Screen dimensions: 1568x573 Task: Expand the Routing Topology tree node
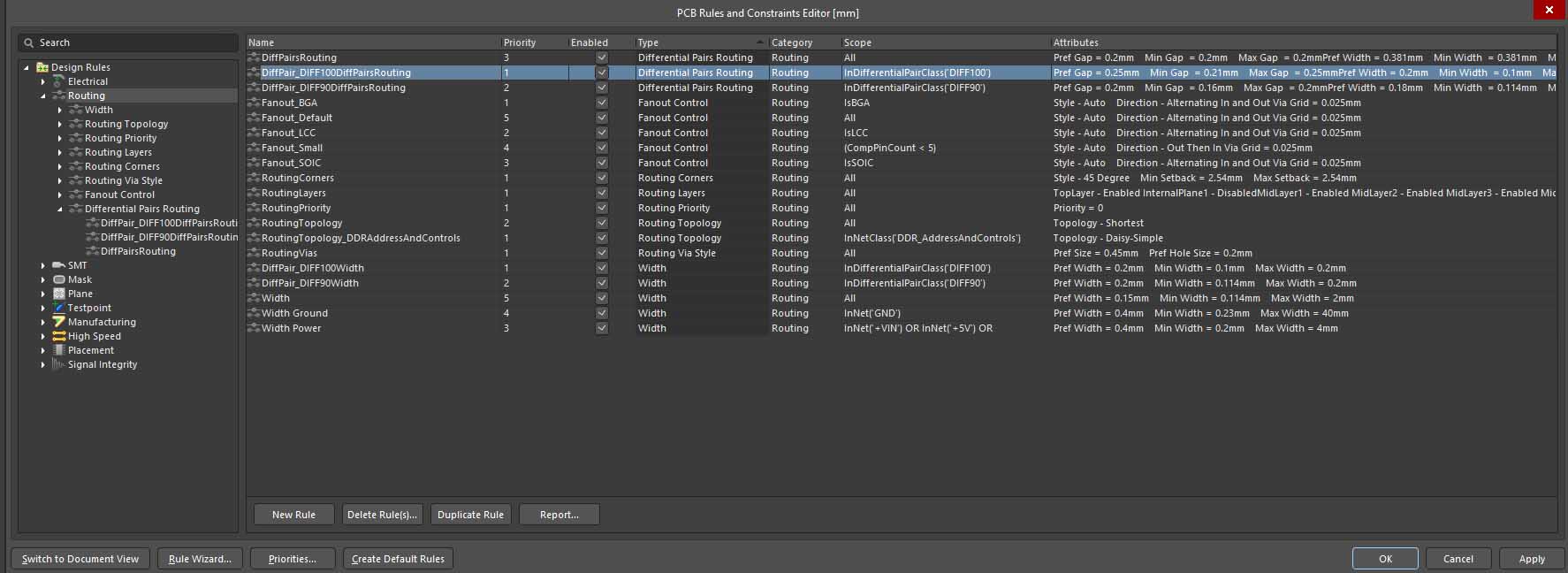click(x=60, y=124)
